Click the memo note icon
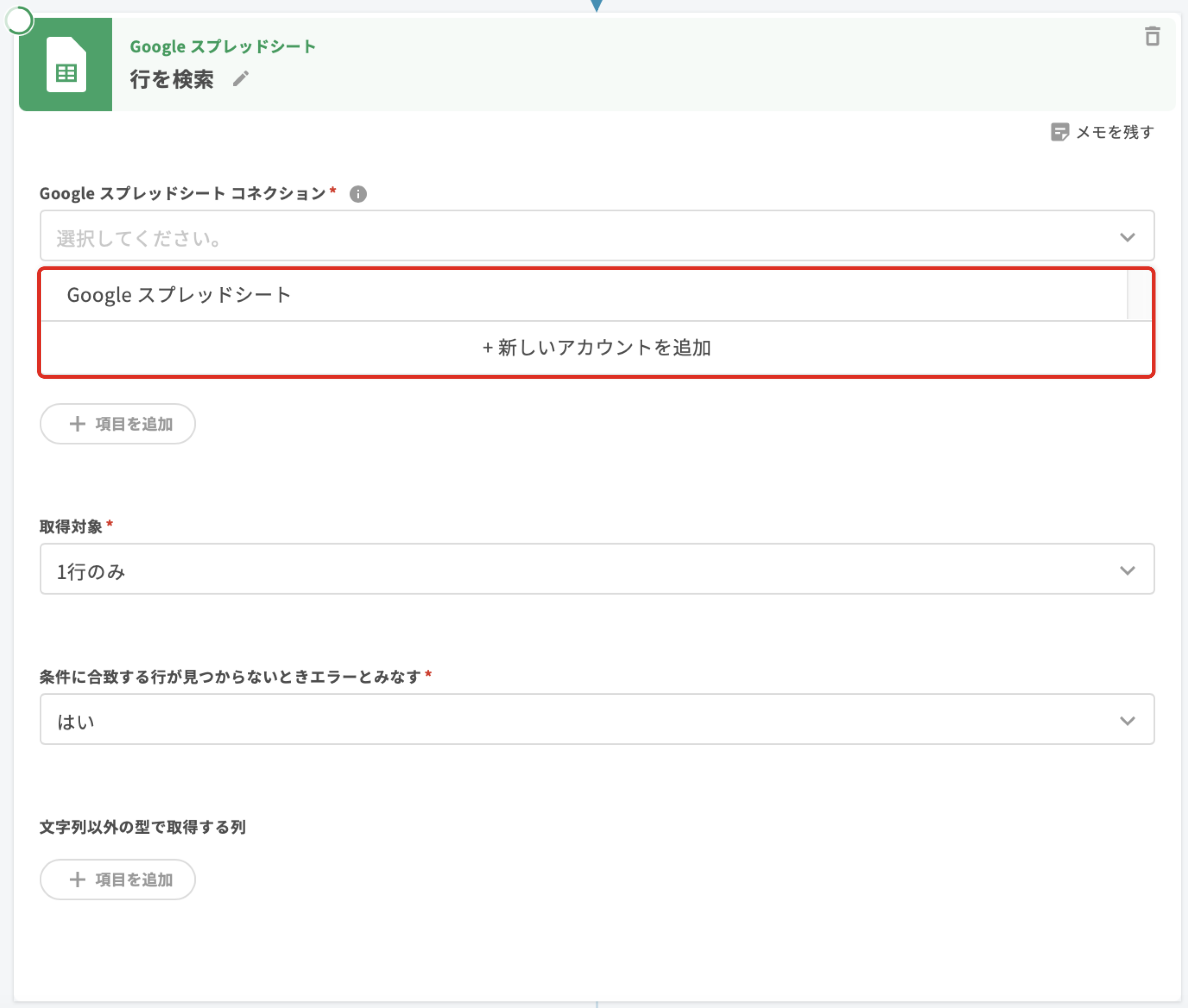This screenshot has width=1188, height=1008. (1059, 132)
